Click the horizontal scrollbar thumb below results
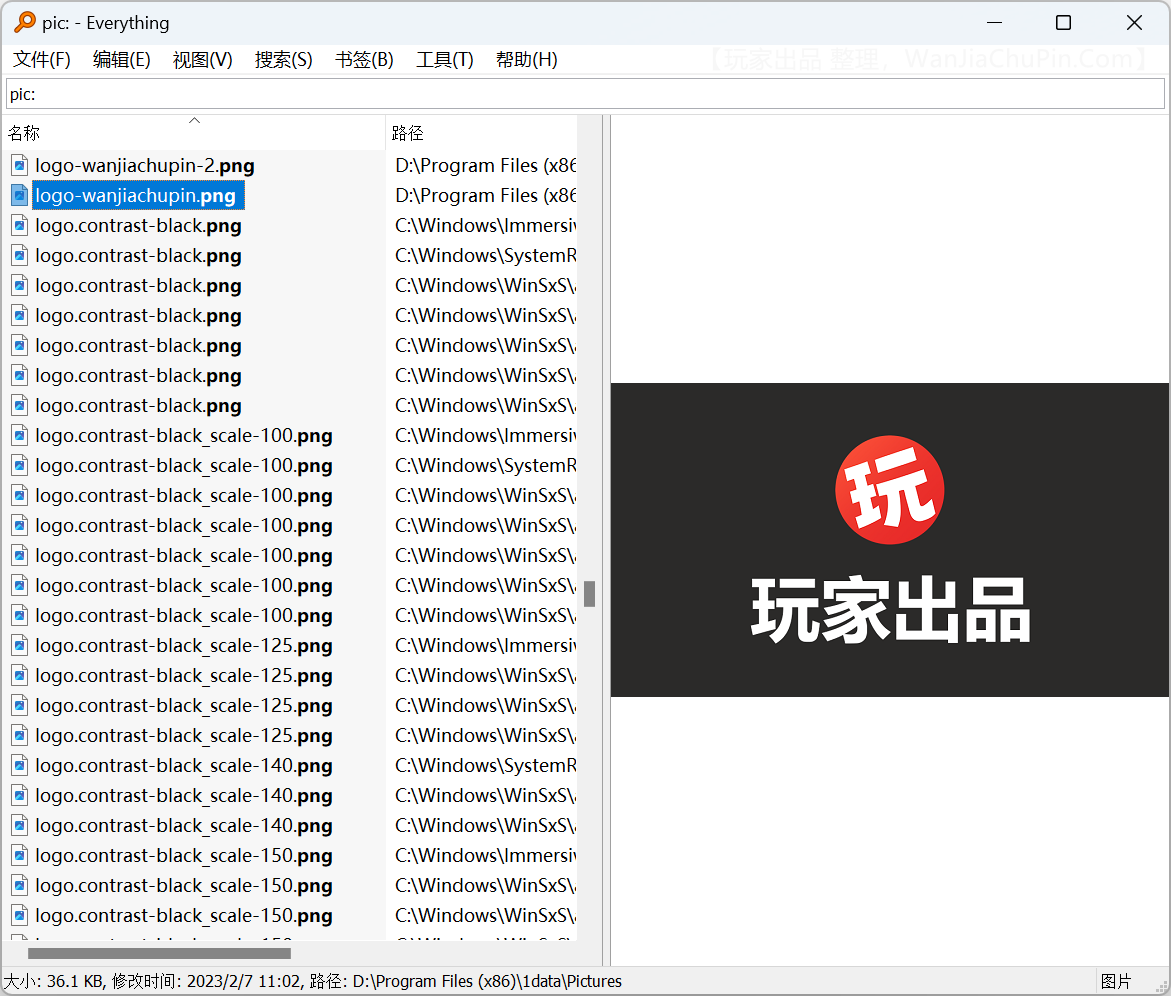 click(x=159, y=953)
